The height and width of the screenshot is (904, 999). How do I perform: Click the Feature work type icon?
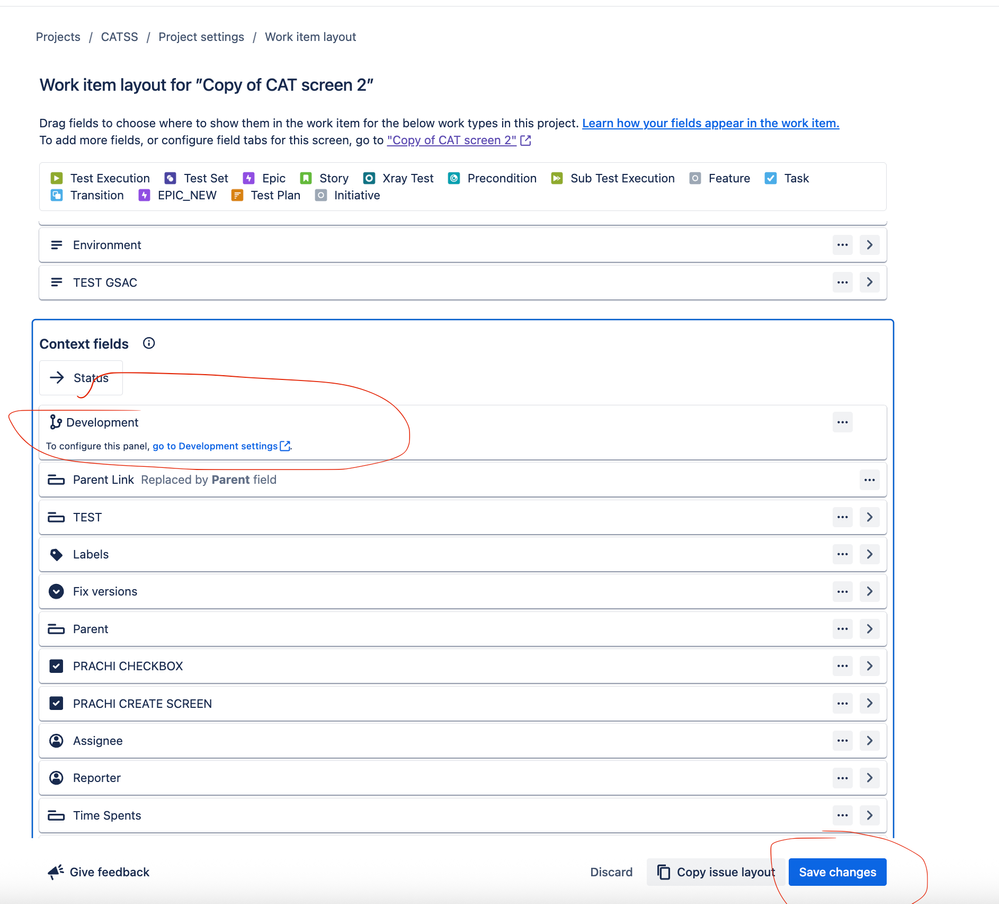pos(695,178)
